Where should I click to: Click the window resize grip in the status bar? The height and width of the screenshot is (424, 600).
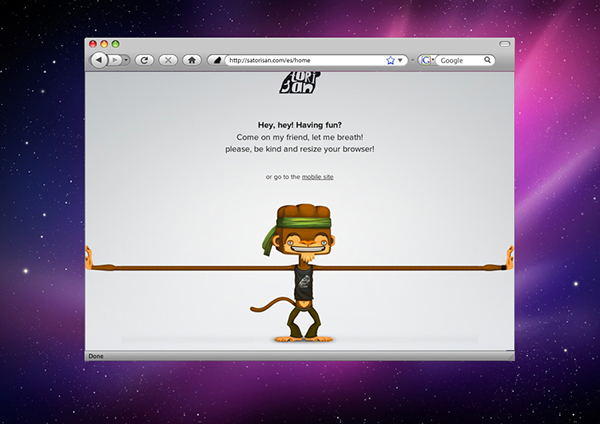tap(510, 356)
